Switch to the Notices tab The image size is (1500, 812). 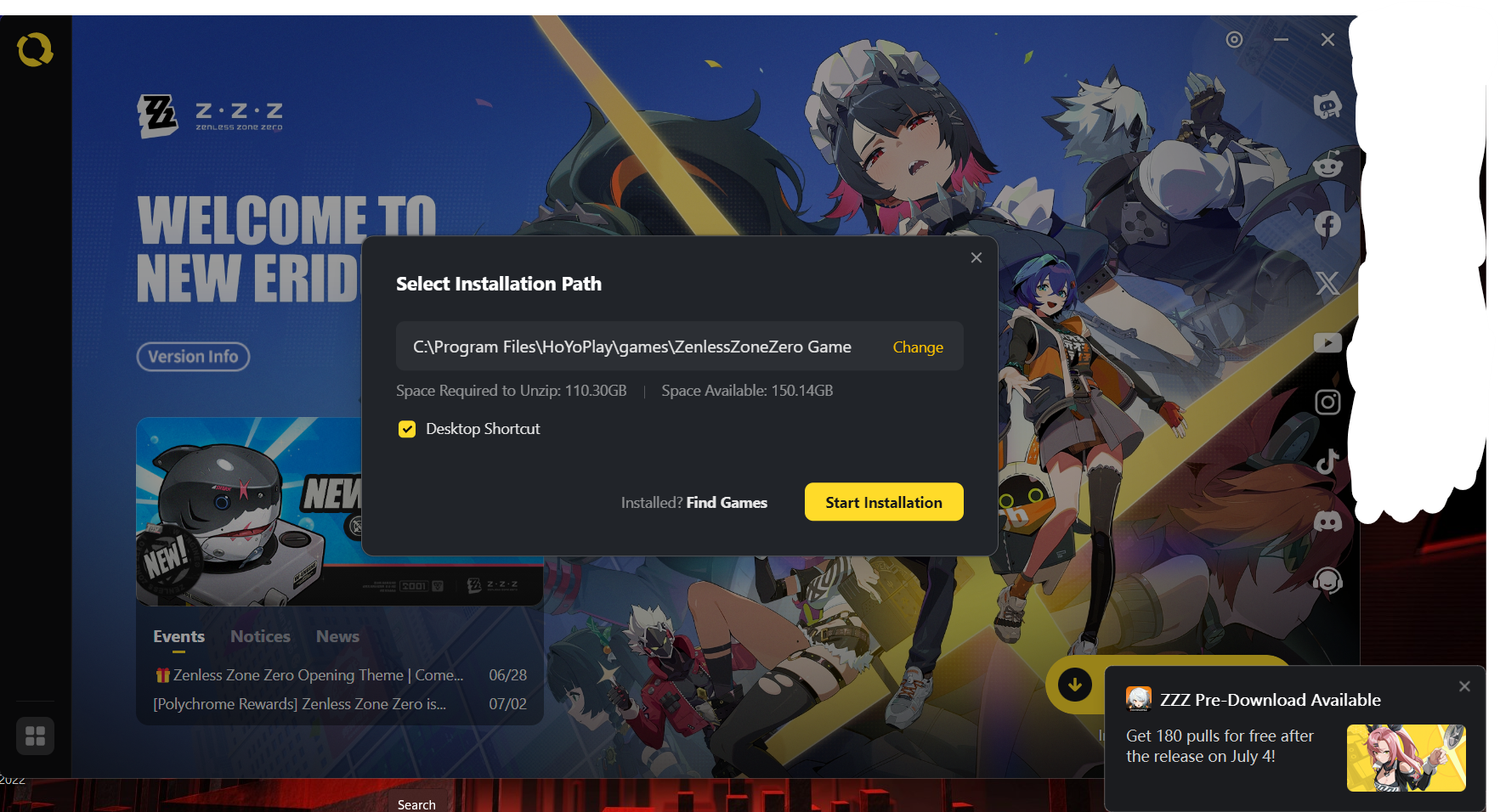click(x=260, y=636)
